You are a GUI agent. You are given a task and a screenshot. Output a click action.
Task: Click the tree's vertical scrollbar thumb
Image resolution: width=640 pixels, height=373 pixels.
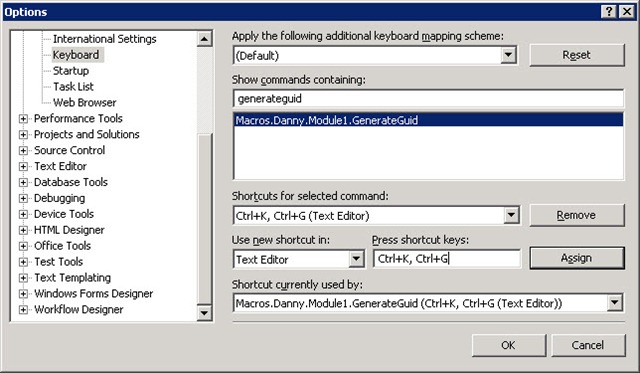pos(204,219)
